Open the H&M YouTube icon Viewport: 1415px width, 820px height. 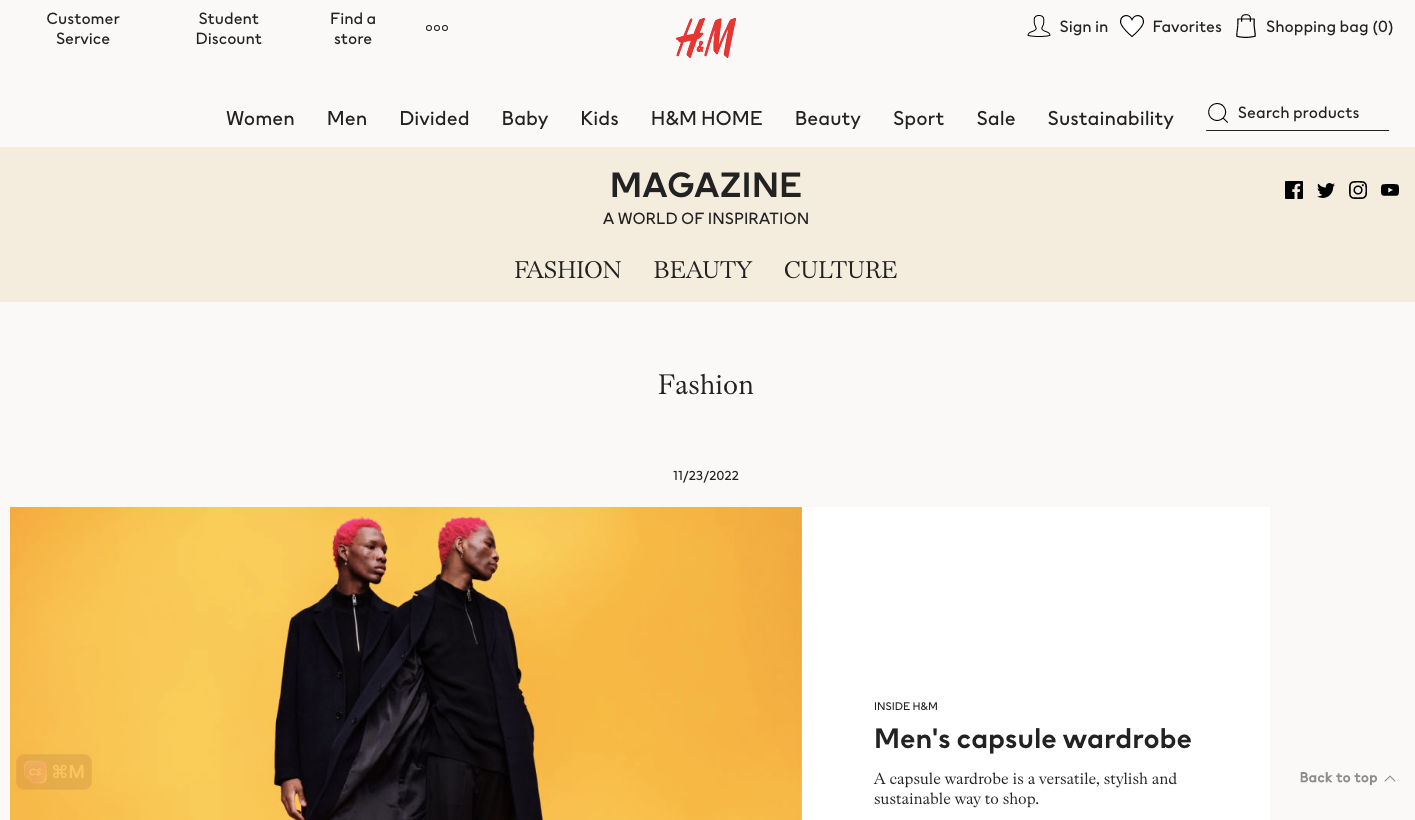1390,190
